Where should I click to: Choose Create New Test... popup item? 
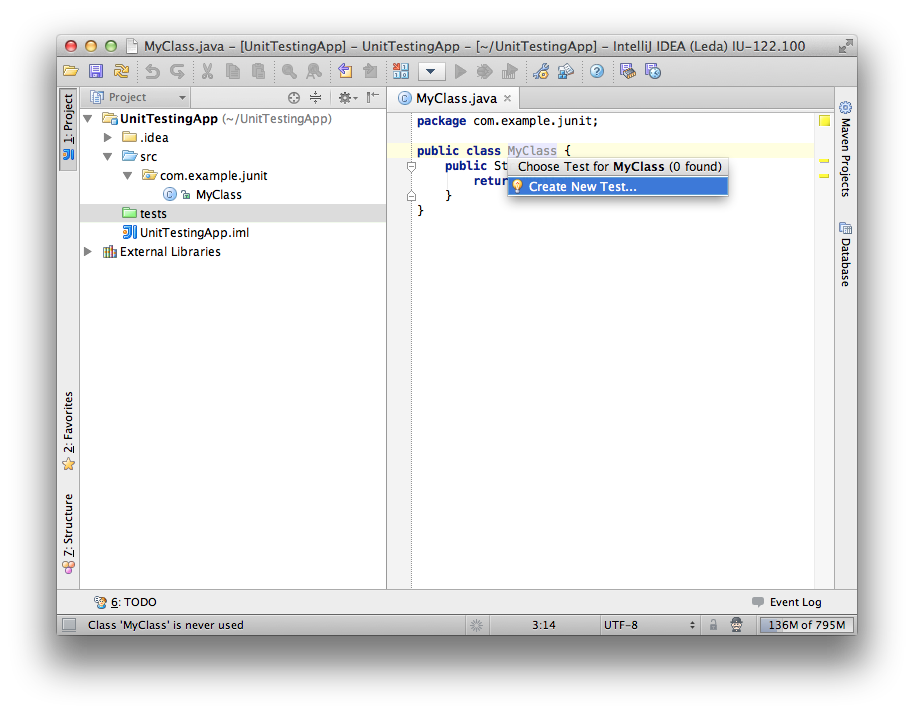point(618,187)
